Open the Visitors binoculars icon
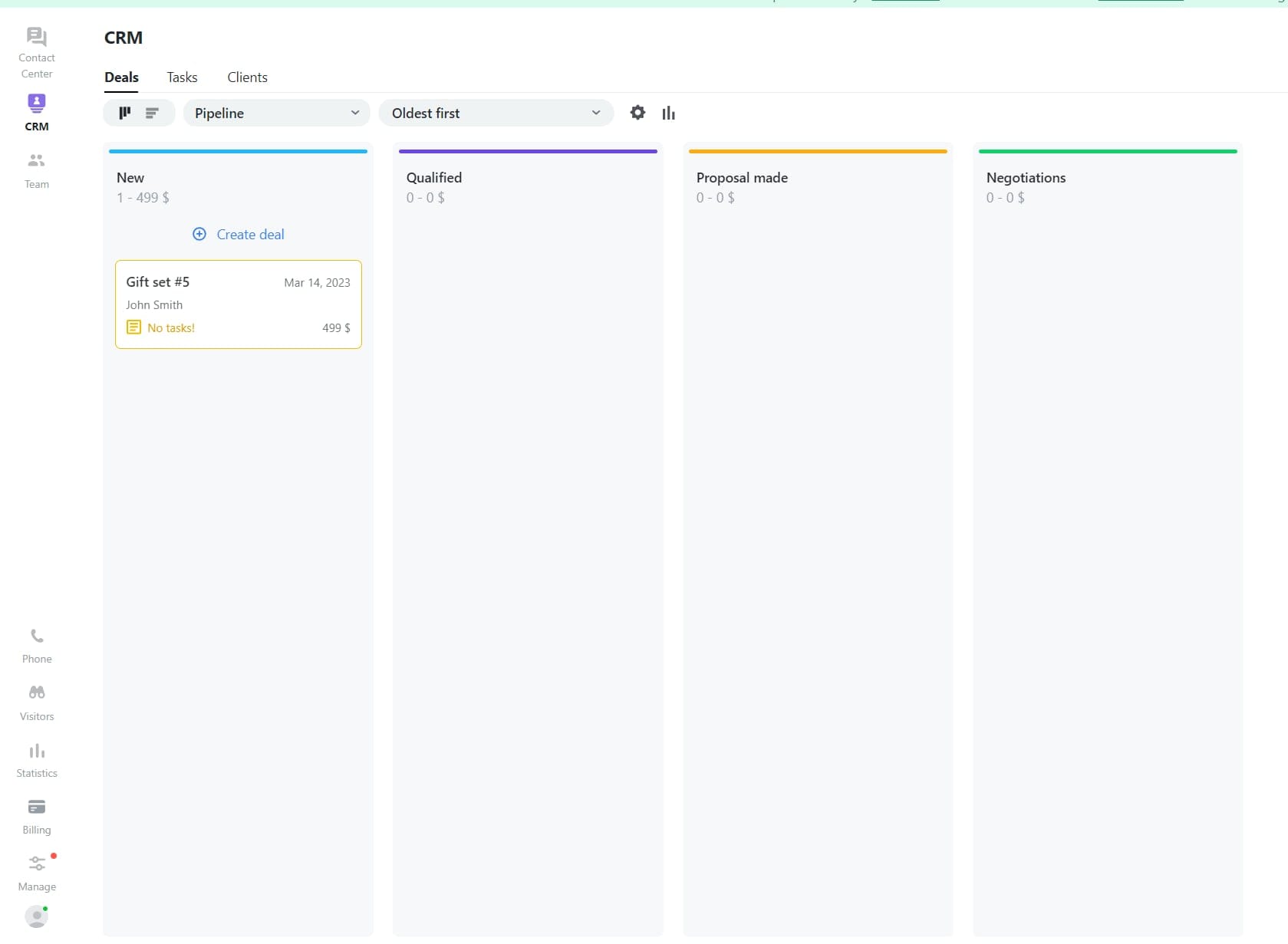The image size is (1288, 944). coord(37,693)
